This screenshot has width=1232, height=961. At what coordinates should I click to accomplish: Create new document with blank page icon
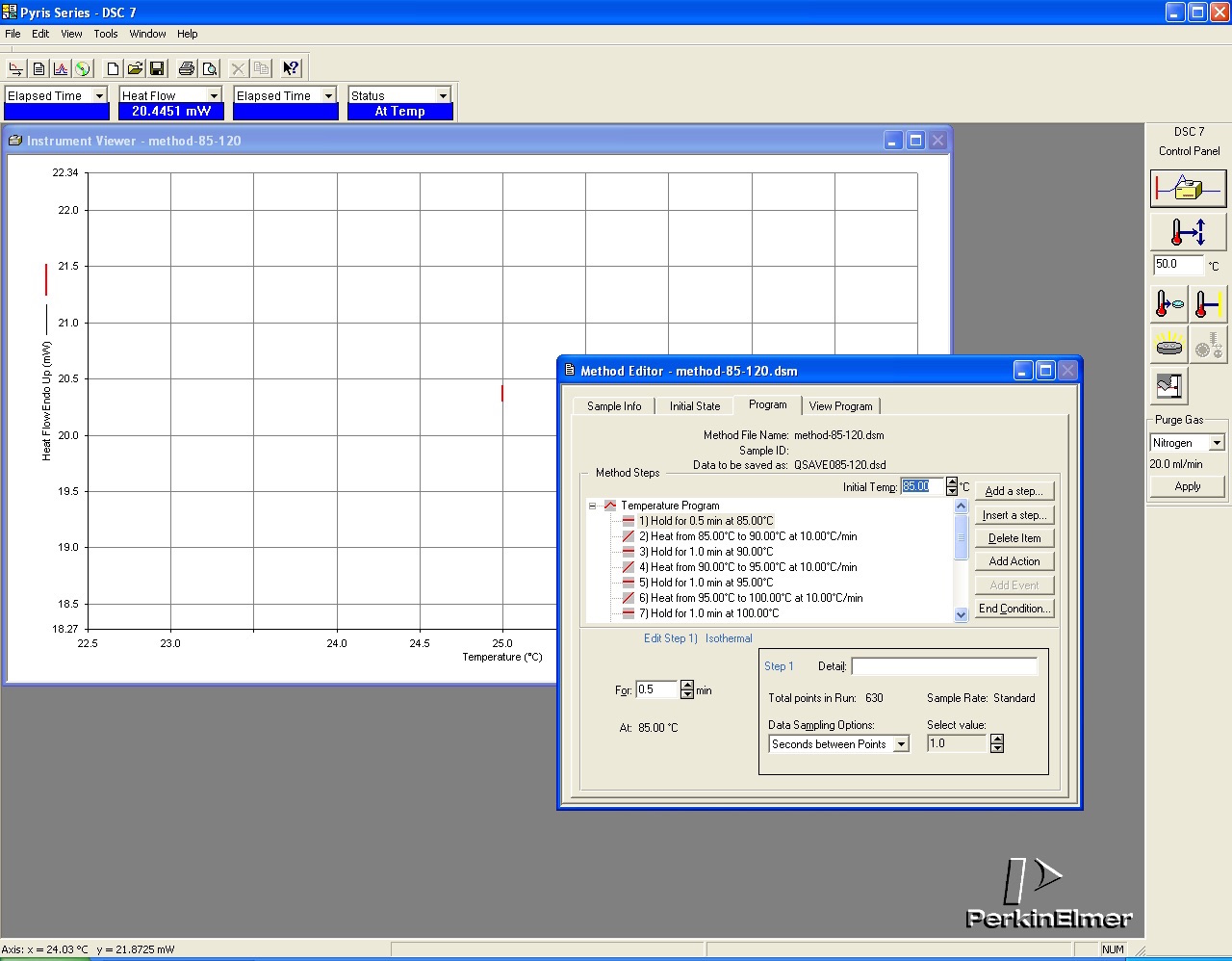point(113,68)
